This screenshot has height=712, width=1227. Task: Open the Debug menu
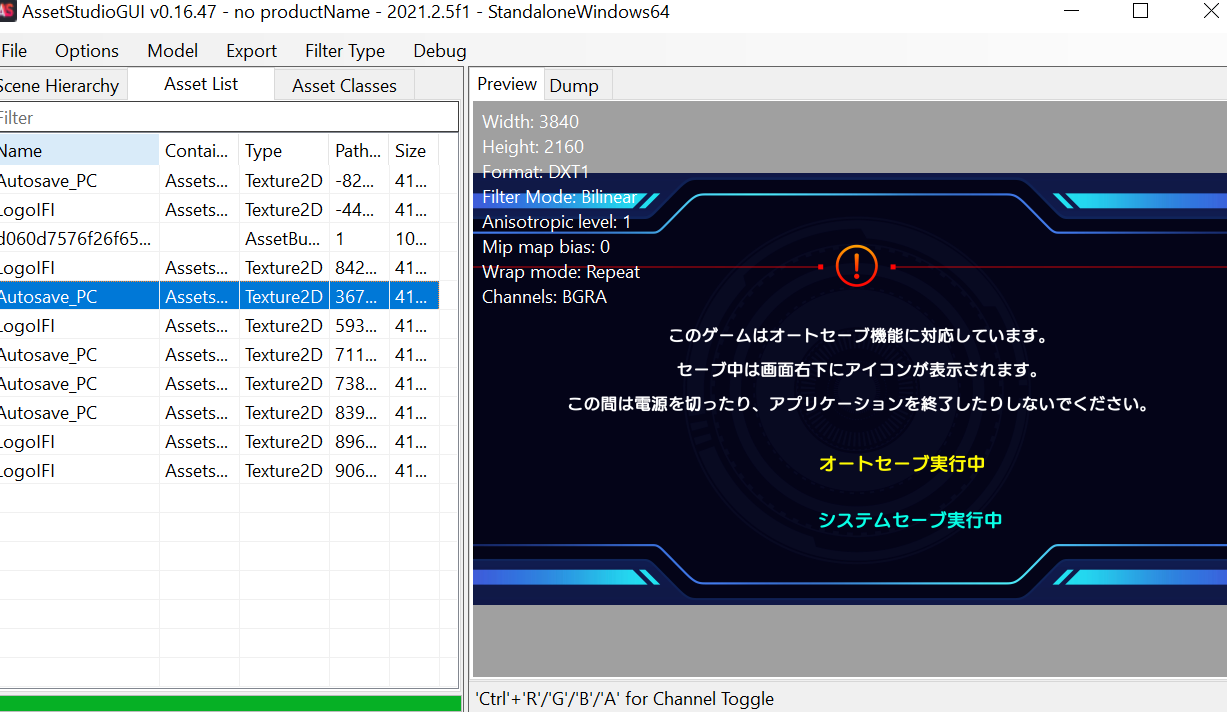440,51
